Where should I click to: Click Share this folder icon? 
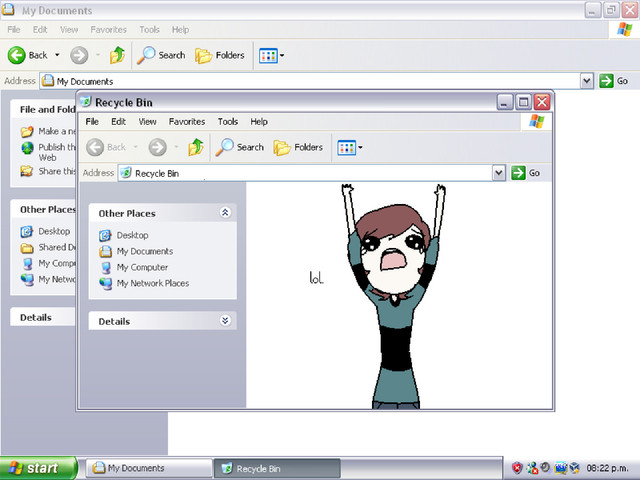[27, 171]
